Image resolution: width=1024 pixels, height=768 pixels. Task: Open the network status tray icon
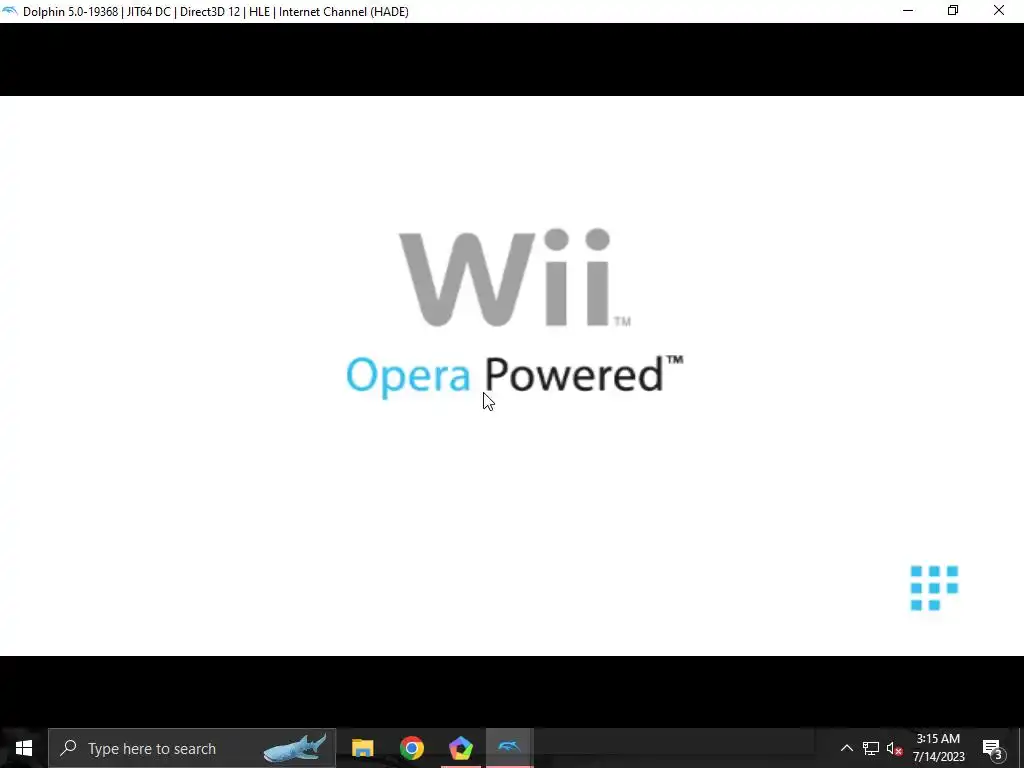[871, 748]
